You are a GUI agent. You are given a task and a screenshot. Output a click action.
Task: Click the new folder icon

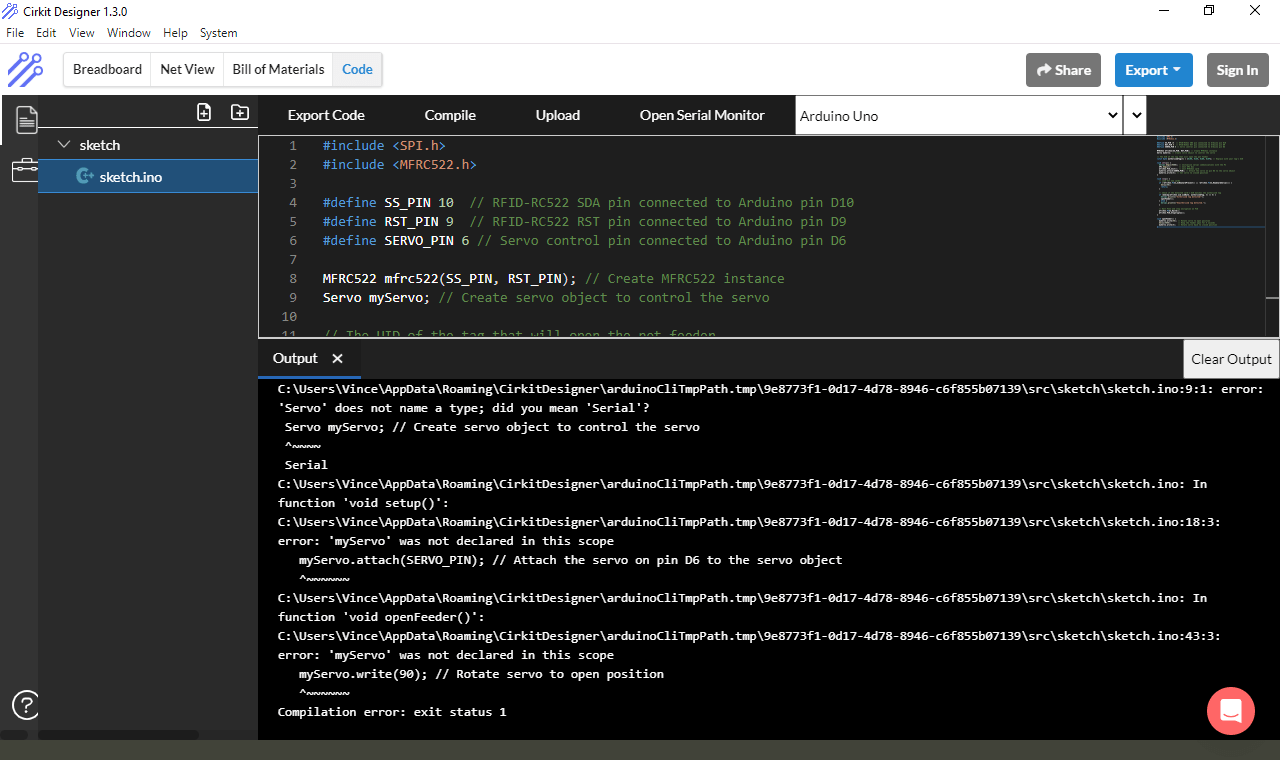click(240, 112)
